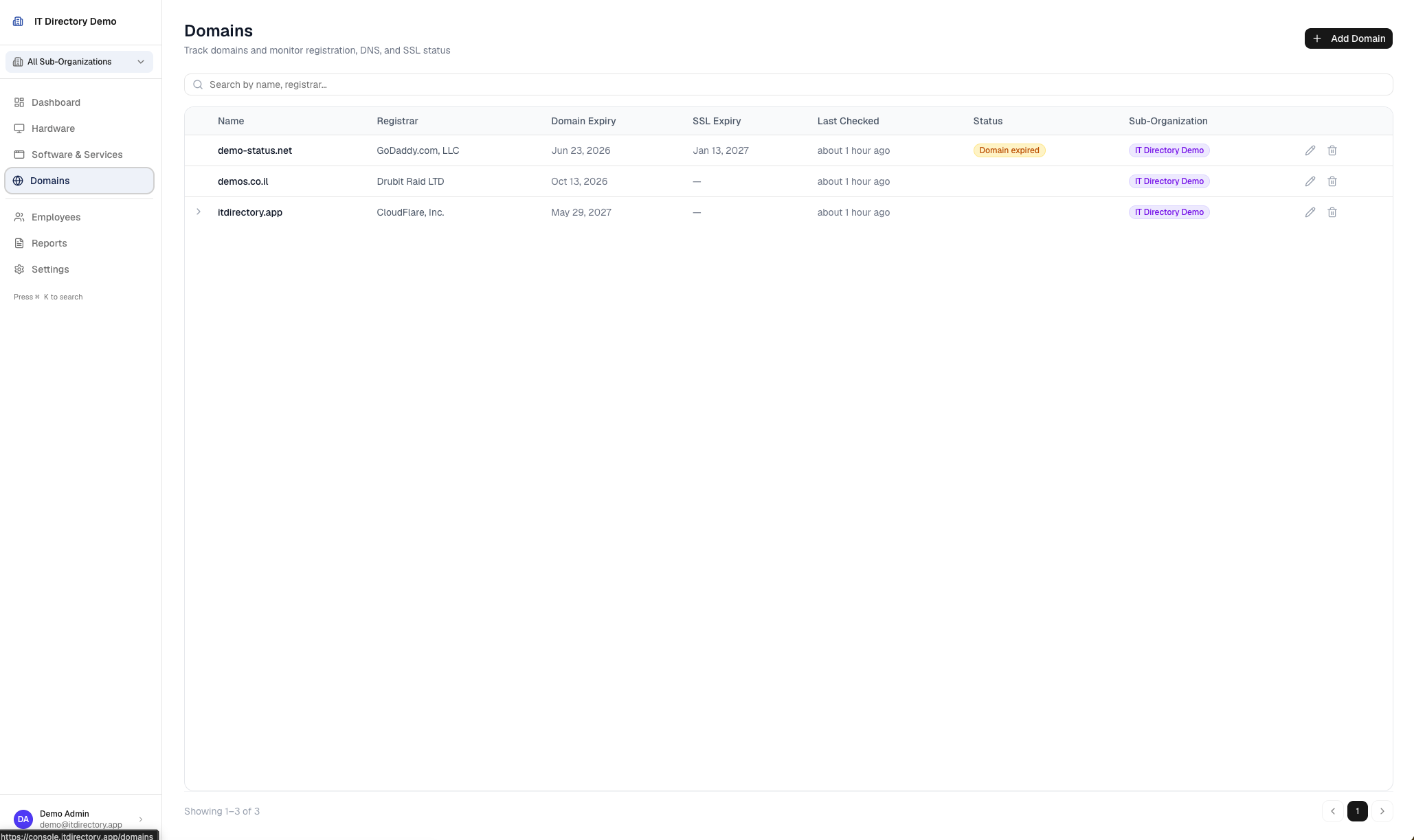
Task: Click the SSL Expiry column header
Action: [x=717, y=121]
